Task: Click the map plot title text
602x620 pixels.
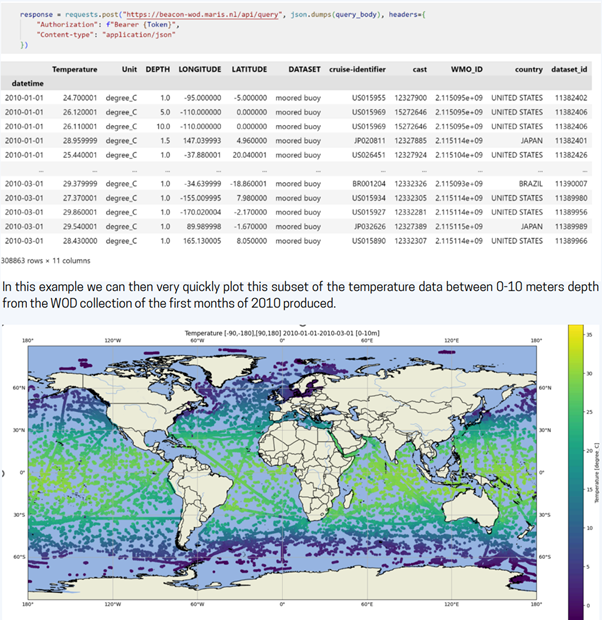Action: pos(282,331)
